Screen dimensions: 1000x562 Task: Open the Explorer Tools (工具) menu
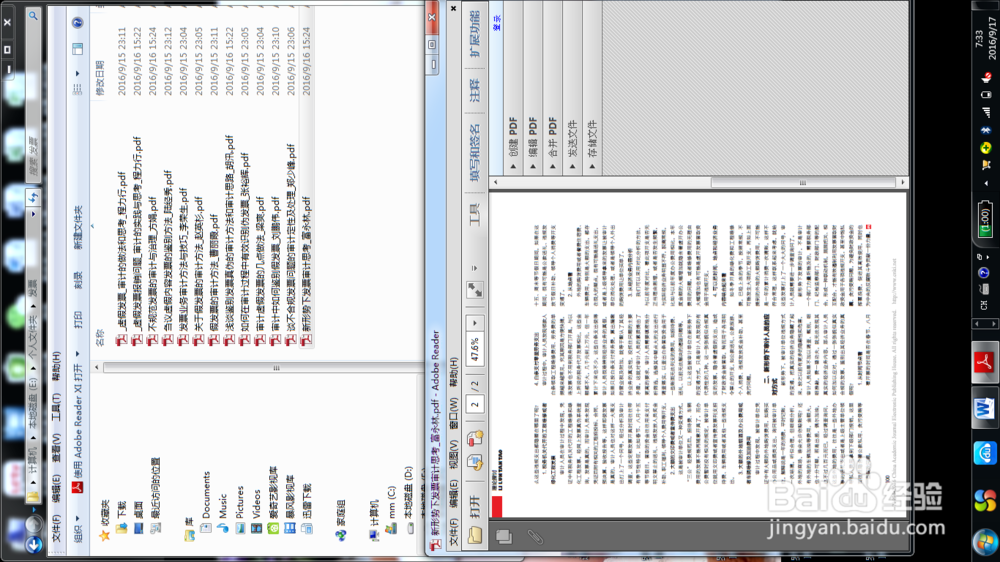56,409
